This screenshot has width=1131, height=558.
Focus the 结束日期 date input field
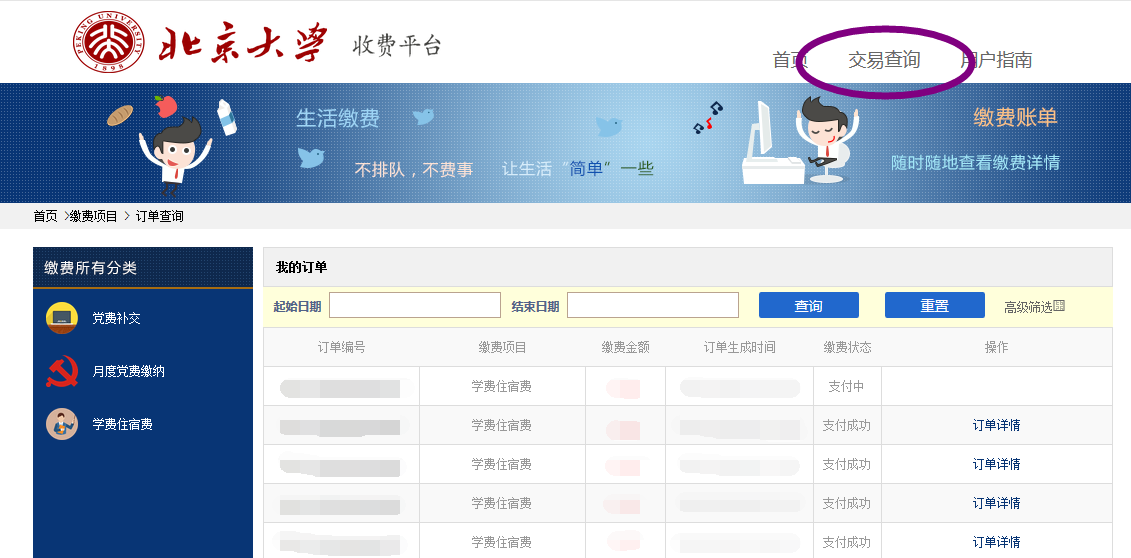click(653, 305)
